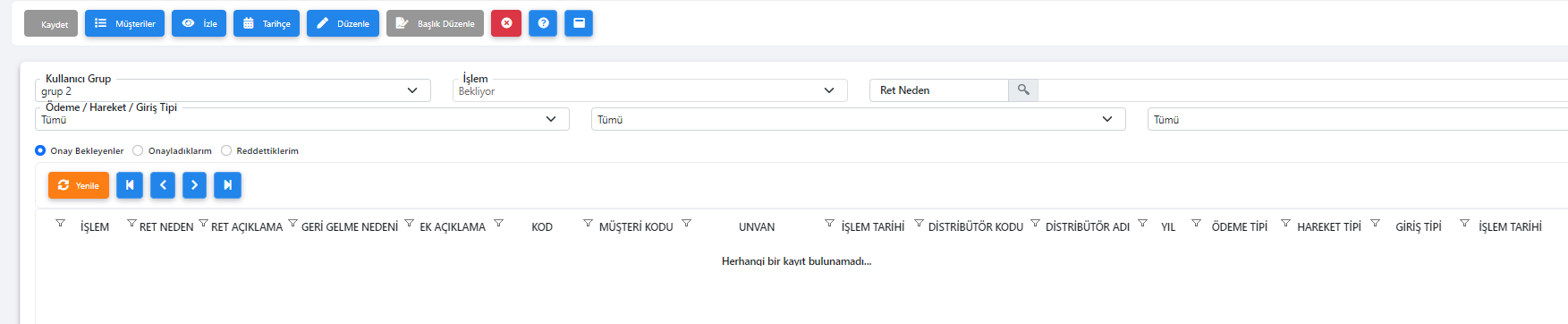
Task: Jump to last page of records
Action: click(228, 185)
